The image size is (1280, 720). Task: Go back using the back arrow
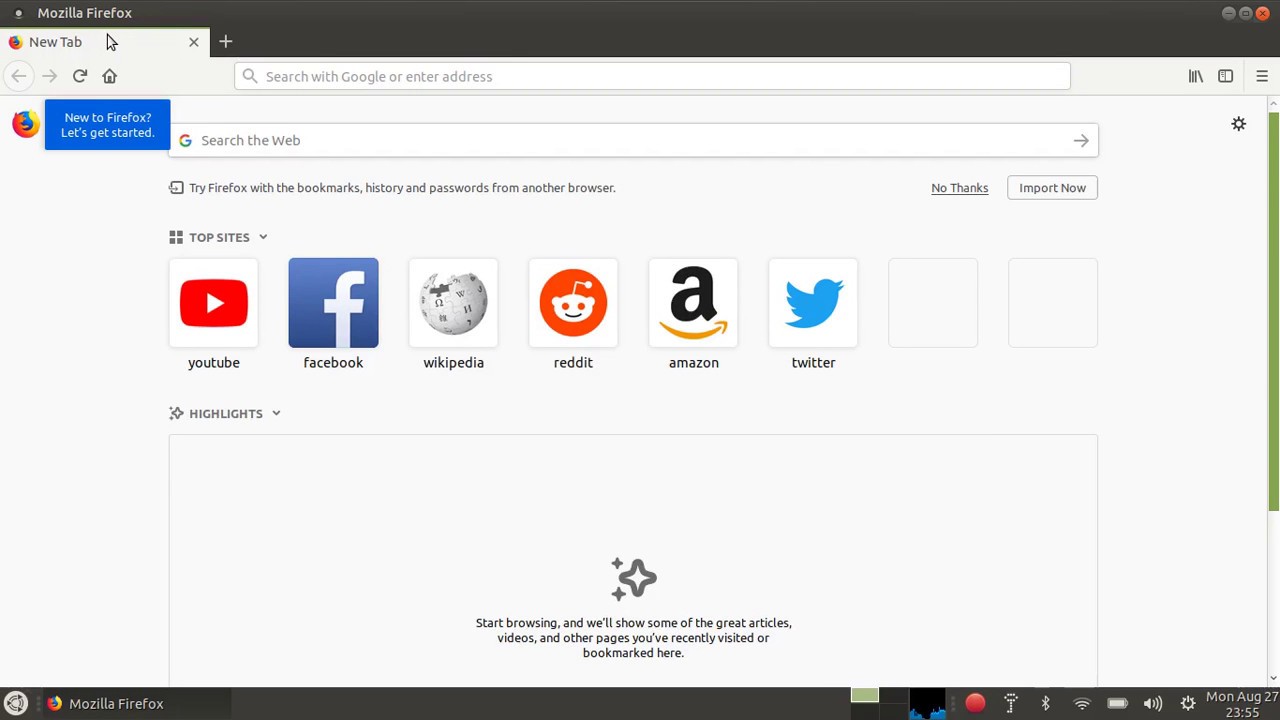coord(19,76)
